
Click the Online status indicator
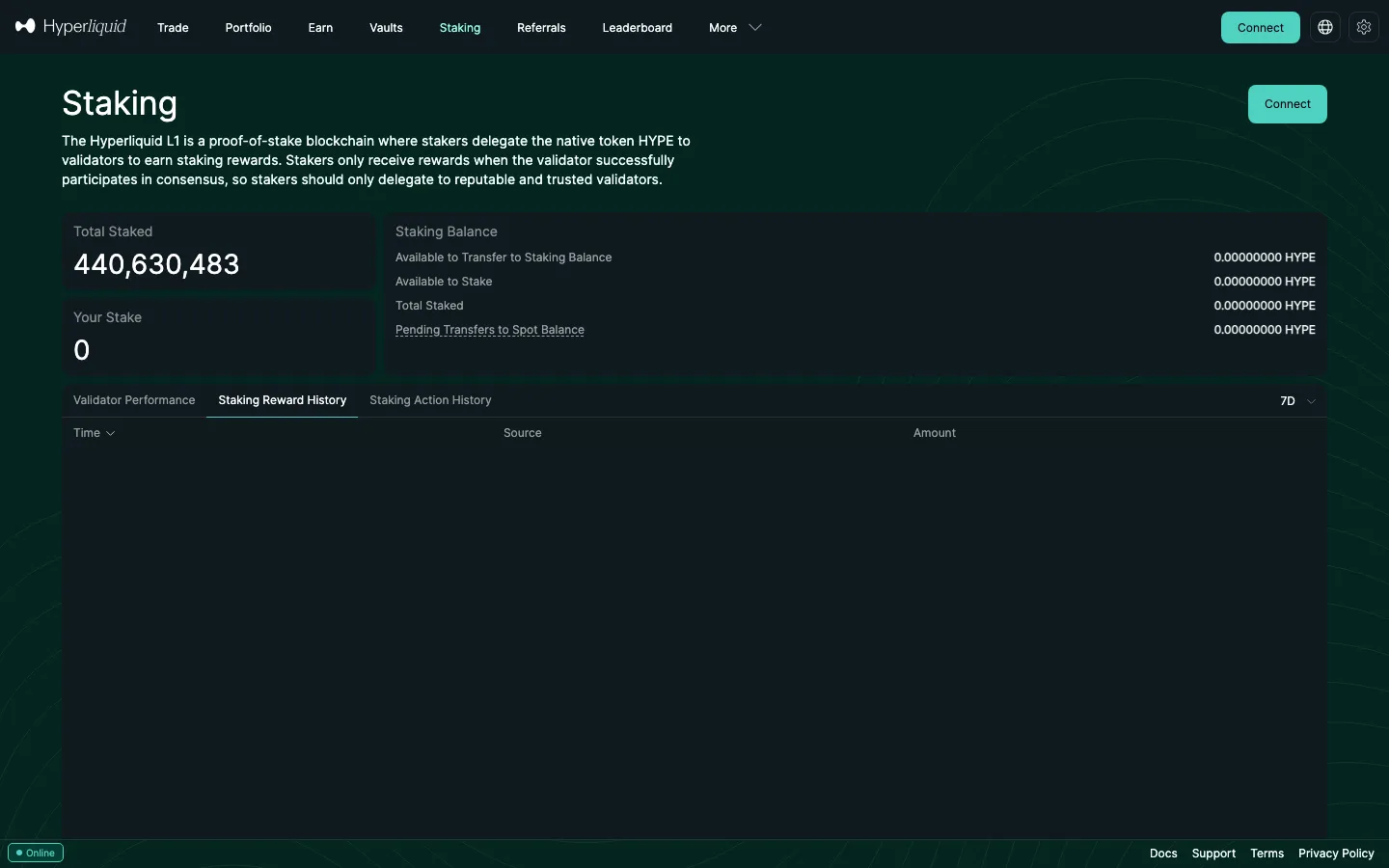[x=36, y=853]
